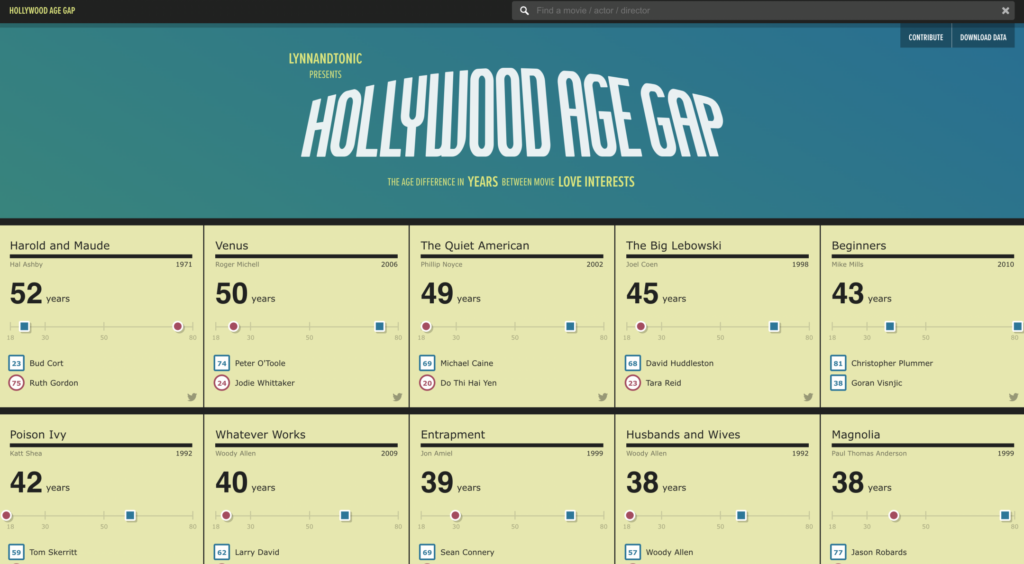
Task: Click the Download Data button
Action: (x=983, y=37)
